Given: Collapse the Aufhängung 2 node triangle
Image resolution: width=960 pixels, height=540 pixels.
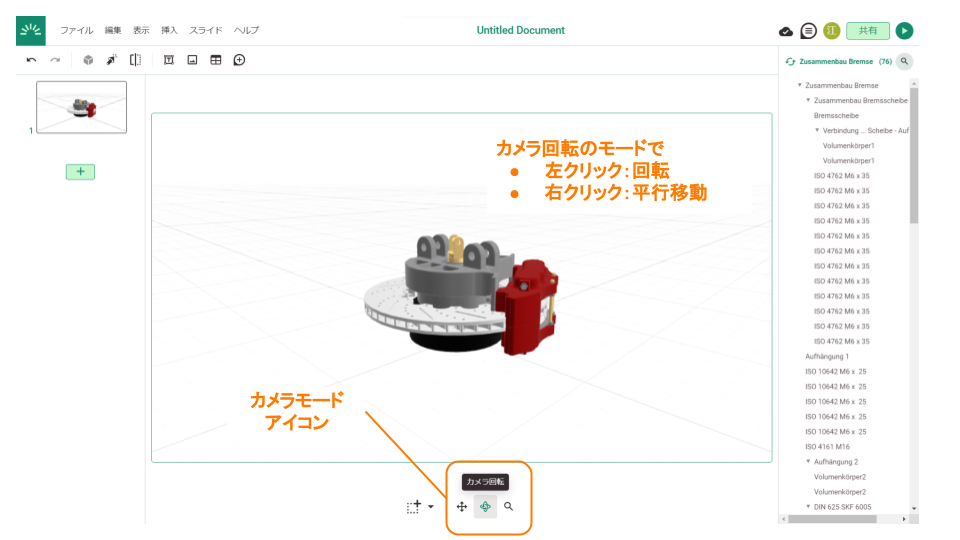Looking at the screenshot, I should coord(808,461).
